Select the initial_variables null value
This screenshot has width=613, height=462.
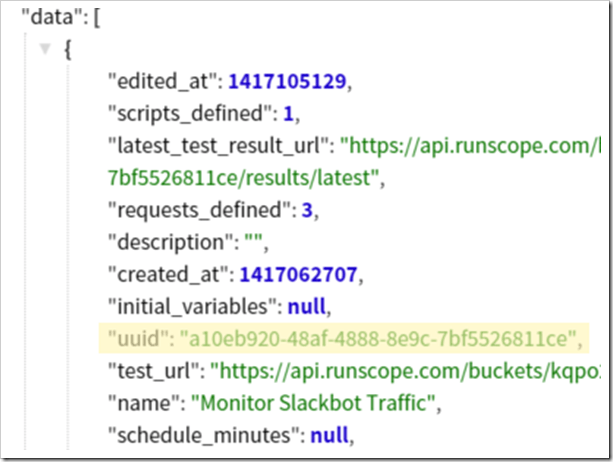coord(307,306)
